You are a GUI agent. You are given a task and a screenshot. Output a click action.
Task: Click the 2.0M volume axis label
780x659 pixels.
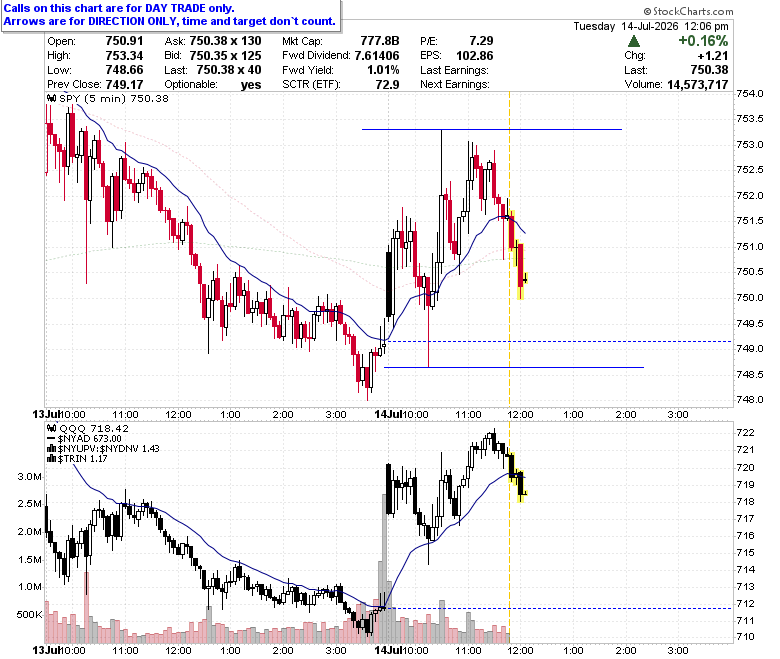tap(29, 532)
